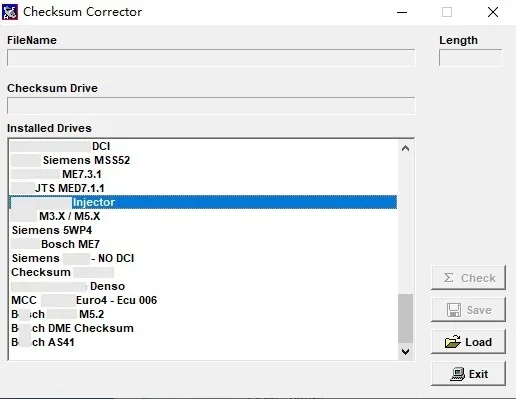Select MCC Euro4 - Ecu 006 entry
This screenshot has height=399, width=516.
click(203, 300)
